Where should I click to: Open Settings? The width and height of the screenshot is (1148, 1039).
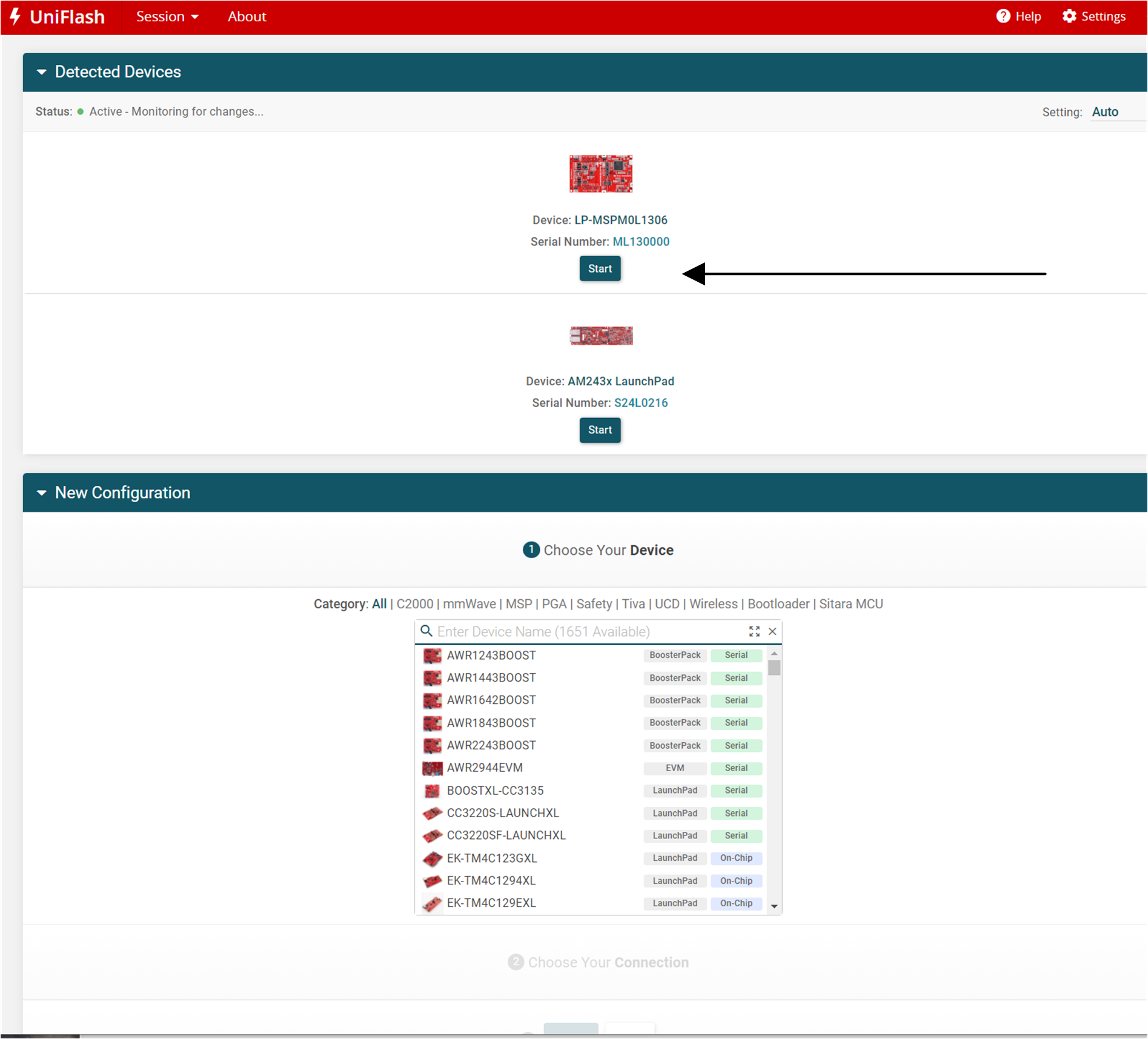point(1094,16)
